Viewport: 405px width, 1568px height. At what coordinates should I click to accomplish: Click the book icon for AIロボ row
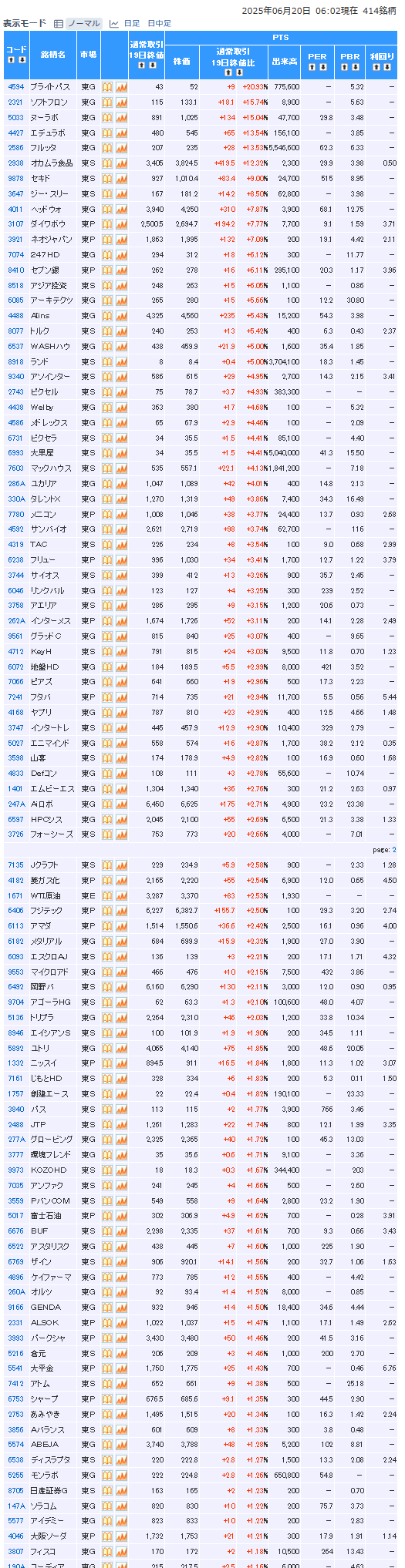pyautogui.click(x=108, y=804)
